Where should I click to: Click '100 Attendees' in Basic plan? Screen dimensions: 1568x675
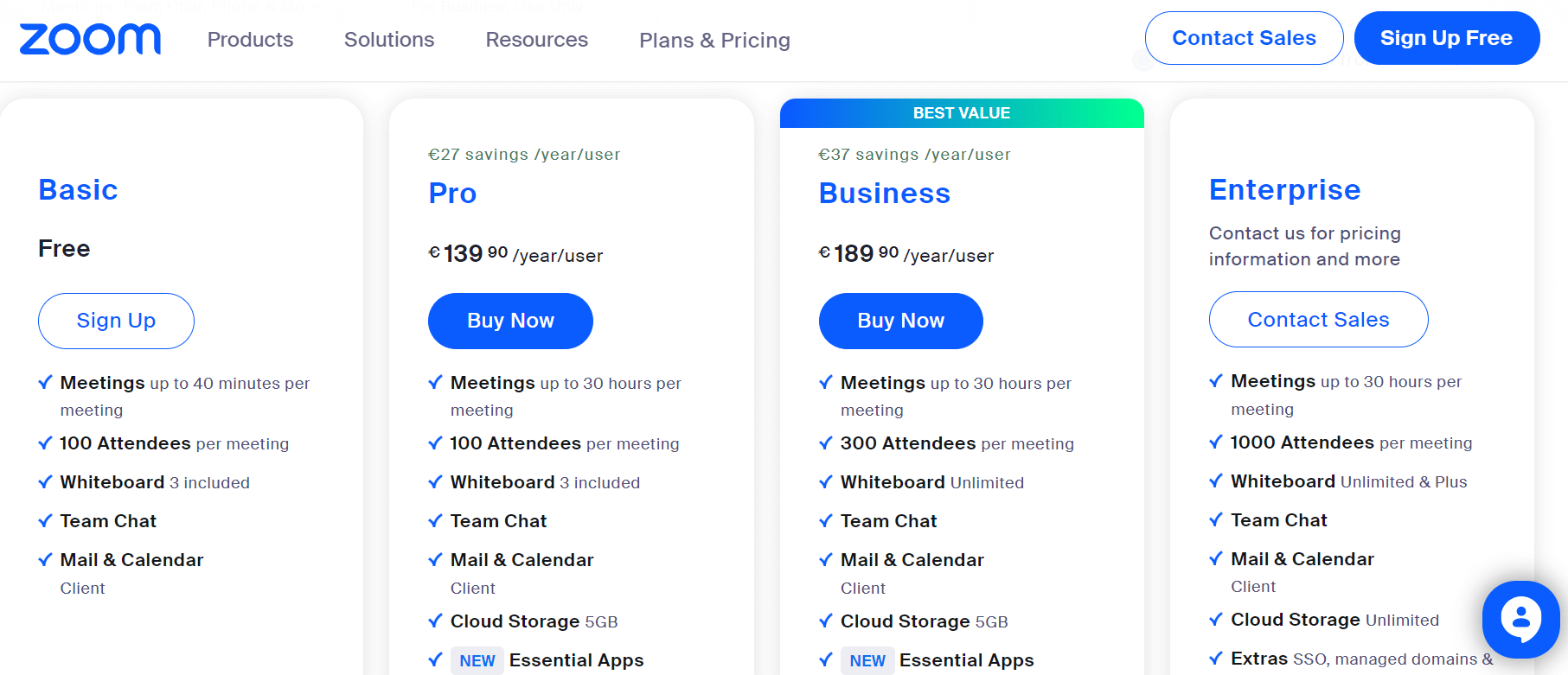(174, 443)
